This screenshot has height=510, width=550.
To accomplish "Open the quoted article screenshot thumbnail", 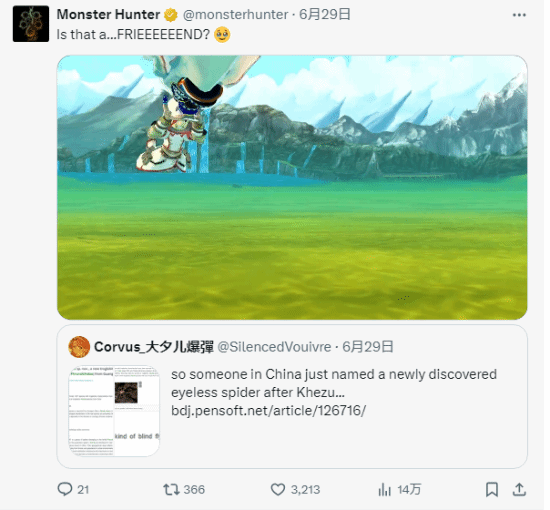I will pos(114,411).
